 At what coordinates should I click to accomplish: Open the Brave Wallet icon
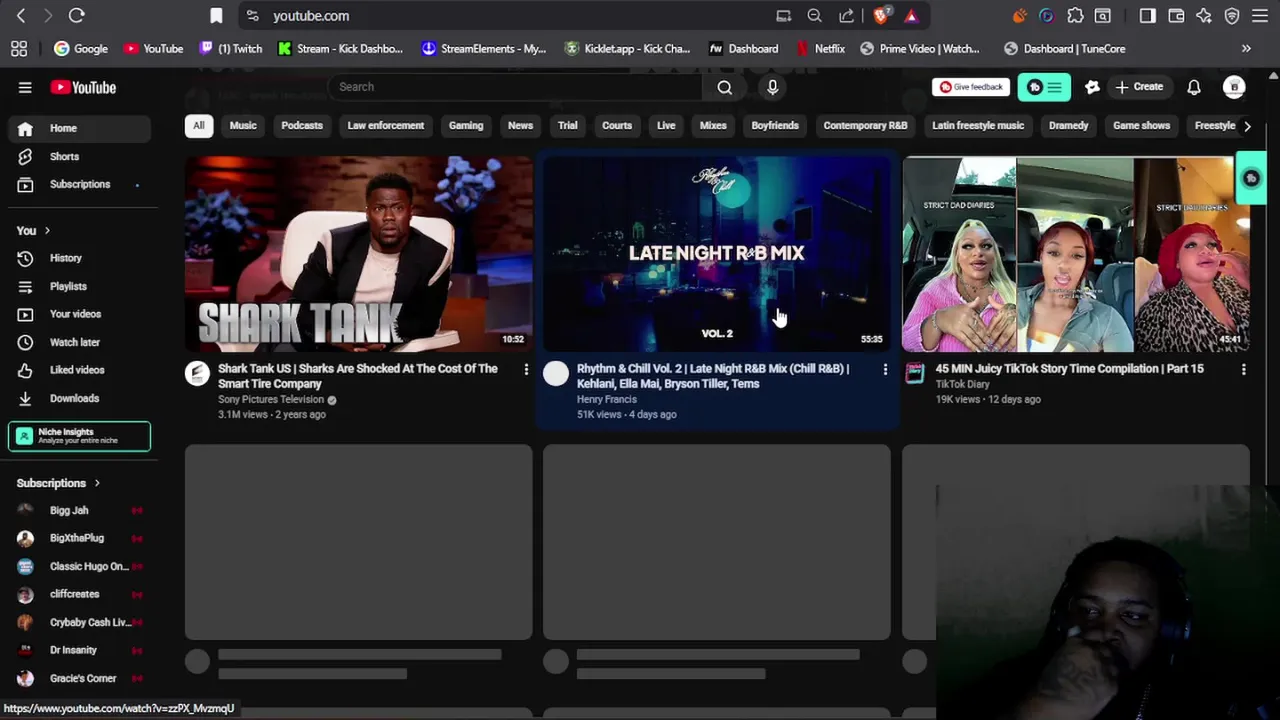(1176, 15)
